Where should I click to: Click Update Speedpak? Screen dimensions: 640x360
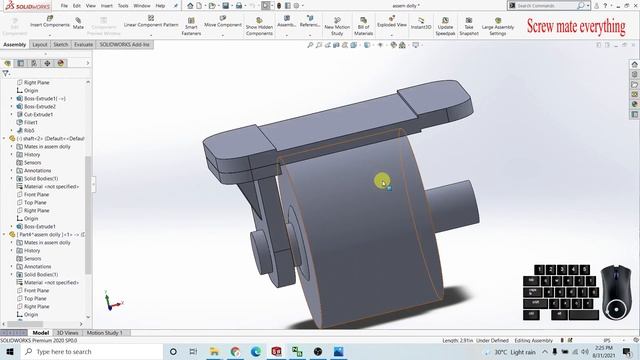(x=445, y=27)
